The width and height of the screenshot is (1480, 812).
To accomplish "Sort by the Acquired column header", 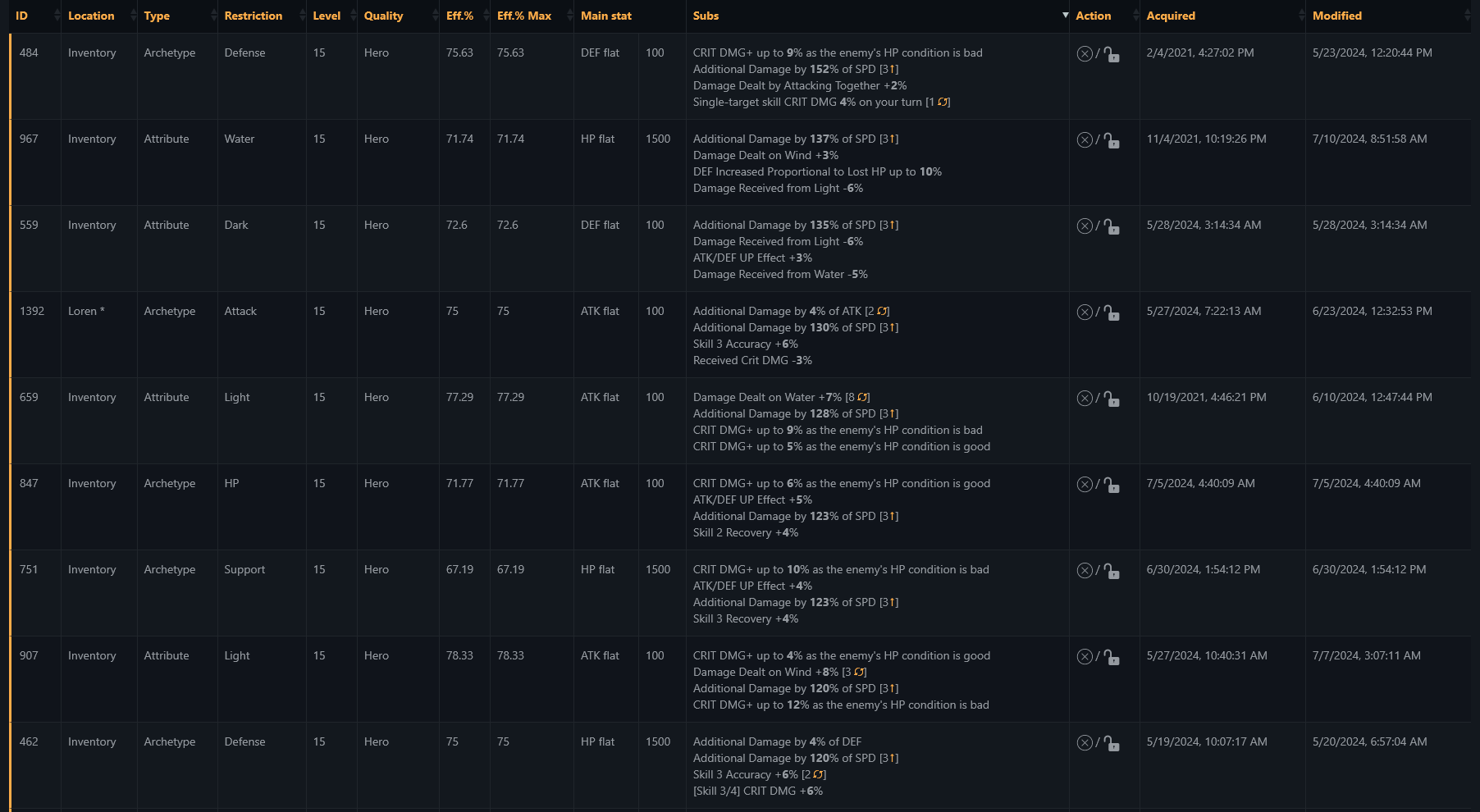I will 1171,16.
